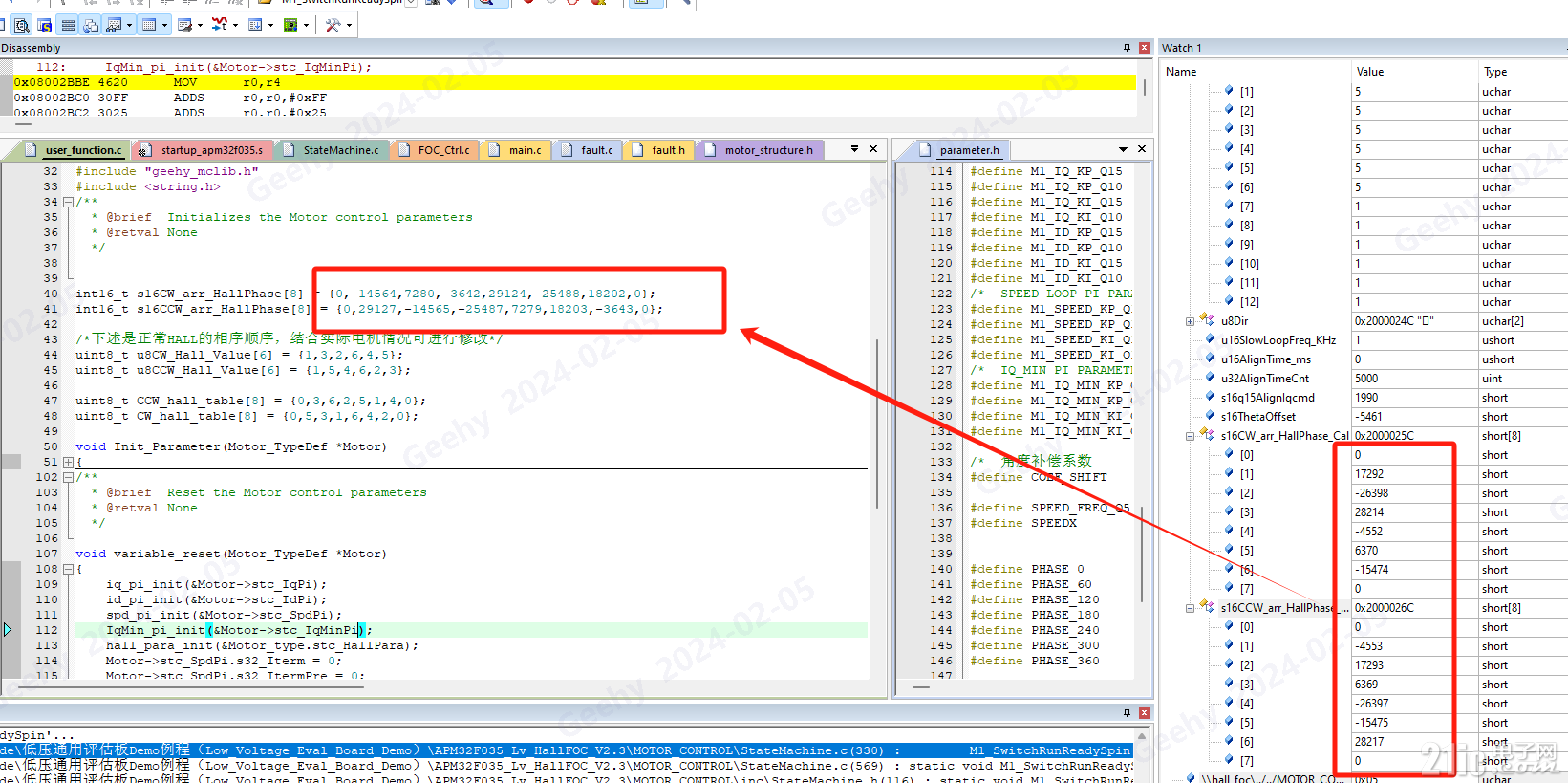Click the highlighted MOV r0,r4 disassembly line
This screenshot has width=1568, height=783.
point(574,82)
